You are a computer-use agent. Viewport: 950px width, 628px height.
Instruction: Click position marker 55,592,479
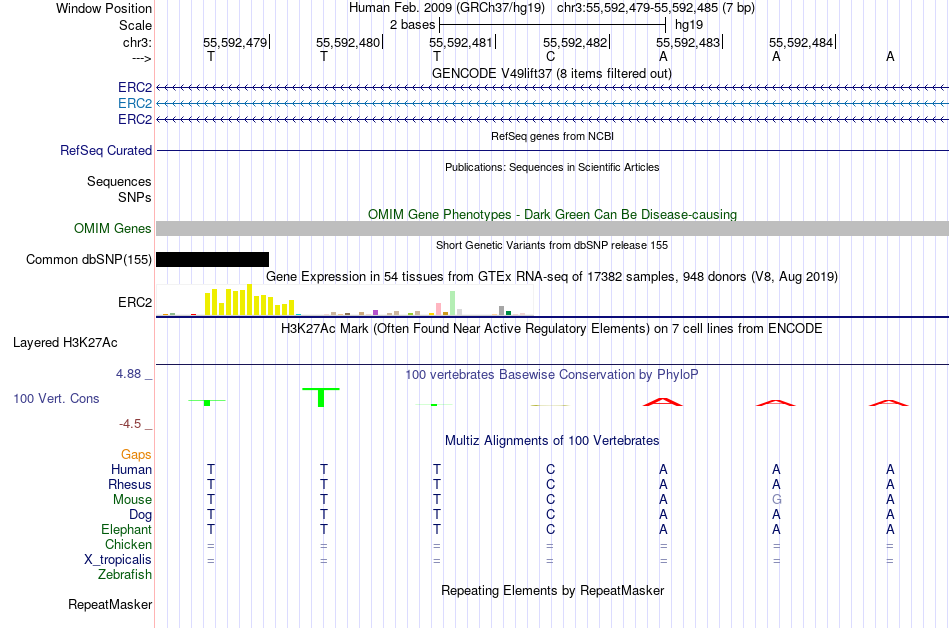(235, 42)
